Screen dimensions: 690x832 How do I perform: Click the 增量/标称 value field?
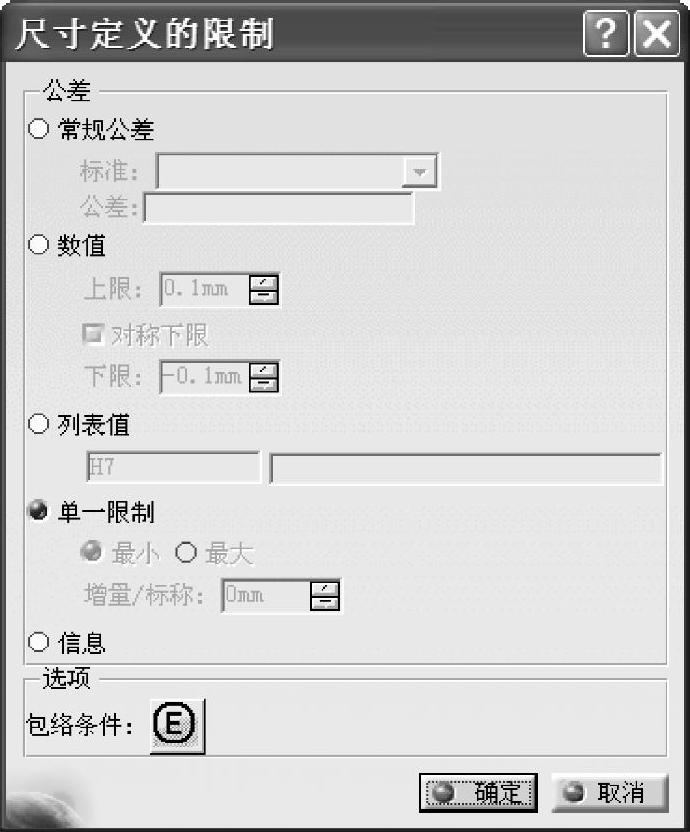tap(265, 596)
